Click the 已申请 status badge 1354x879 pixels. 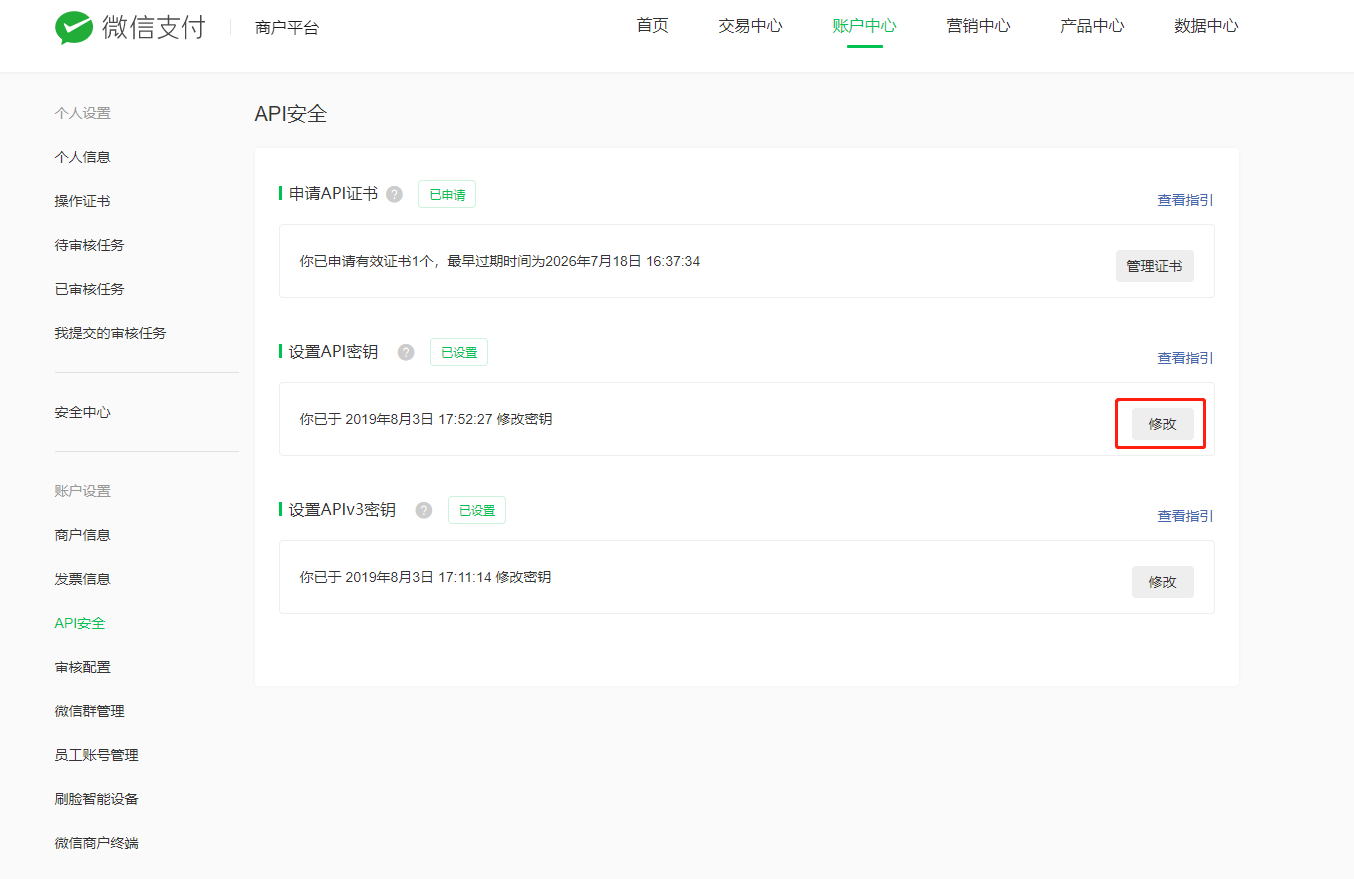[x=447, y=194]
